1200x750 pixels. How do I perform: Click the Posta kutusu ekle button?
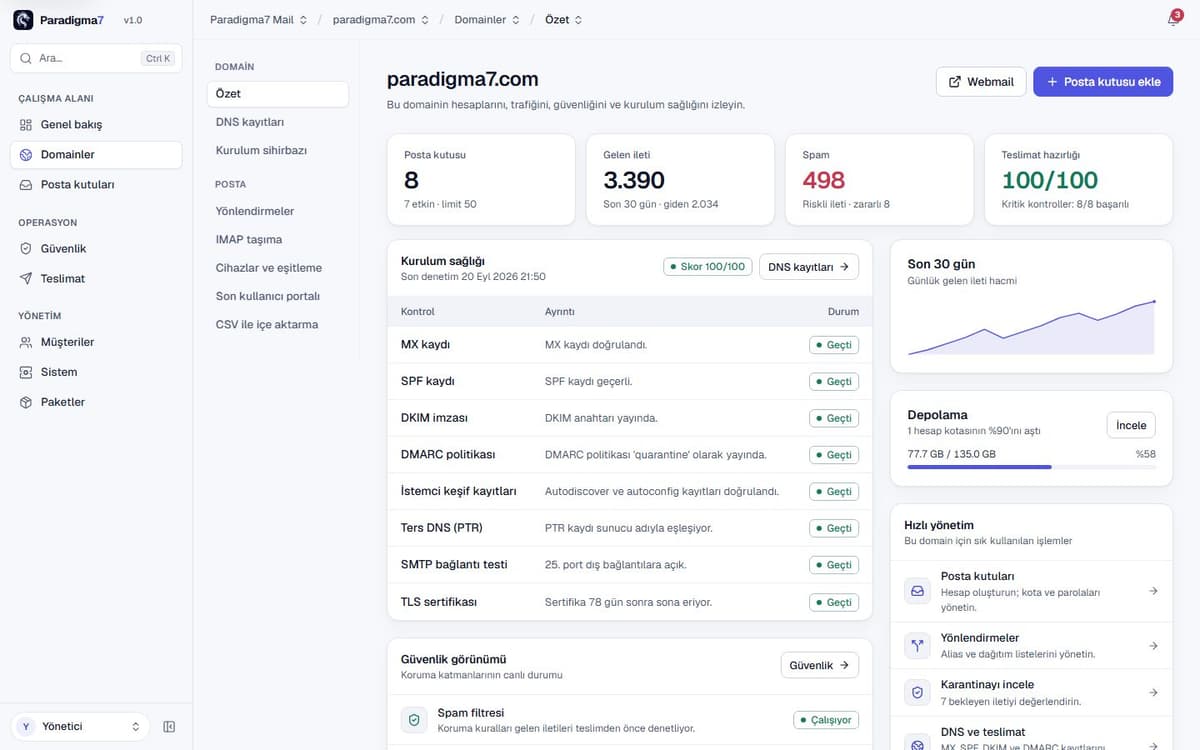[x=1103, y=82]
